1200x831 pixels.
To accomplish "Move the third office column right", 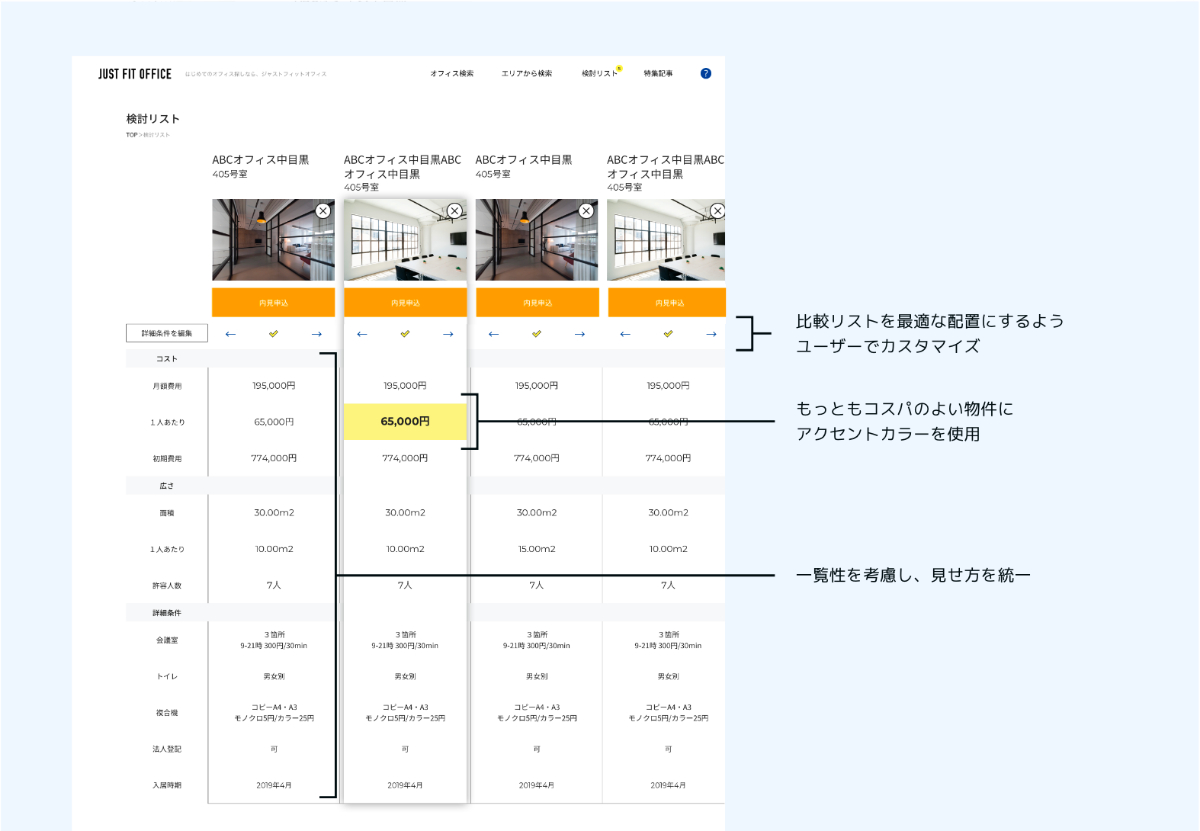I will tap(580, 334).
